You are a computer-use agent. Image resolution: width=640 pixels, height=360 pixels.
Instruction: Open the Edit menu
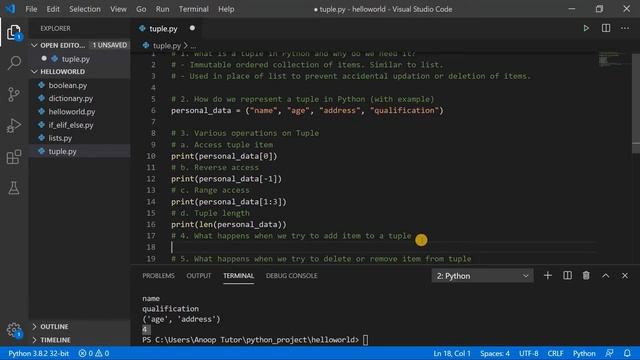point(53,9)
